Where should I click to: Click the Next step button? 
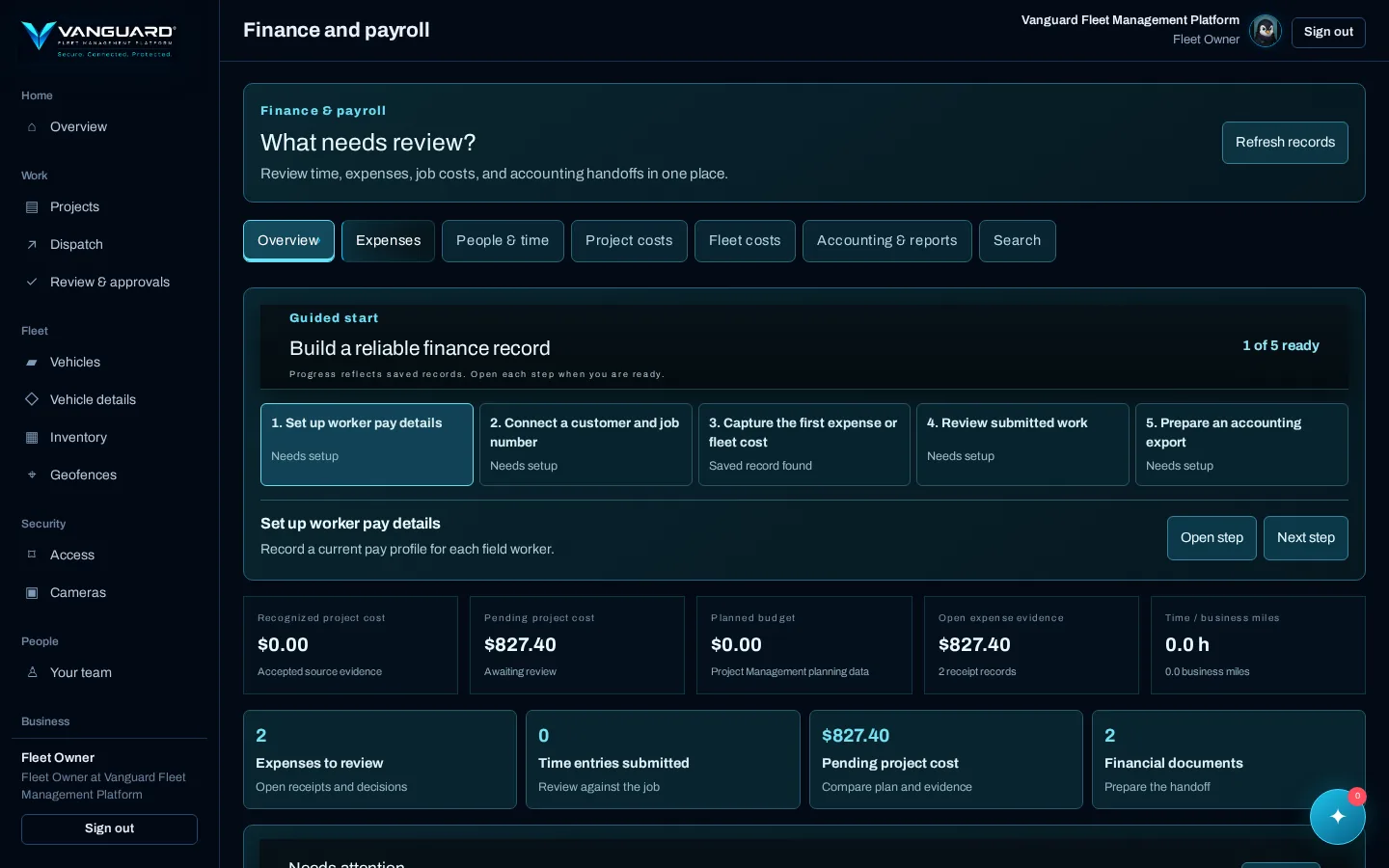(x=1306, y=538)
